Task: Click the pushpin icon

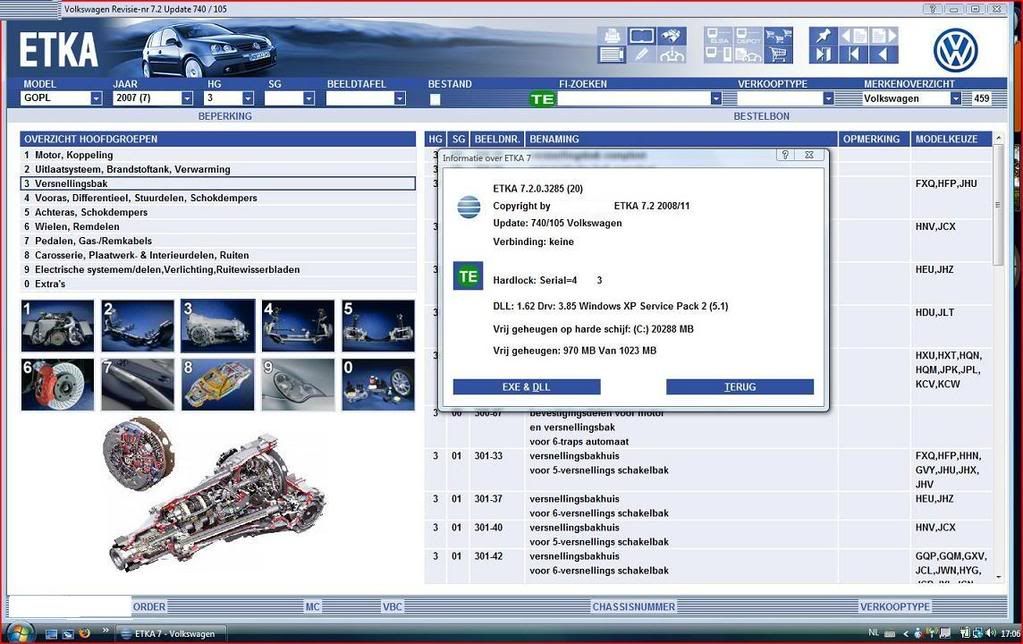Action: point(823,36)
